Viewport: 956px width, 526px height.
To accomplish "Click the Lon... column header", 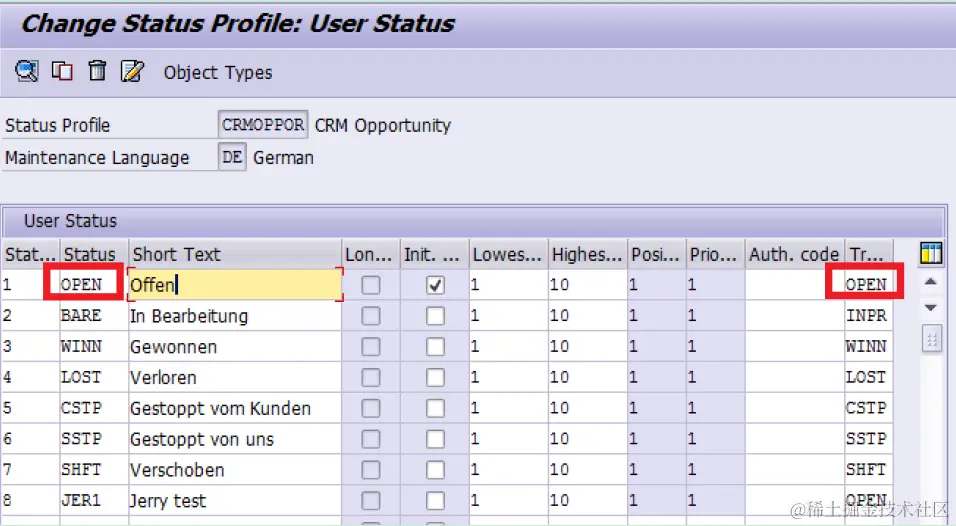I will (x=370, y=254).
